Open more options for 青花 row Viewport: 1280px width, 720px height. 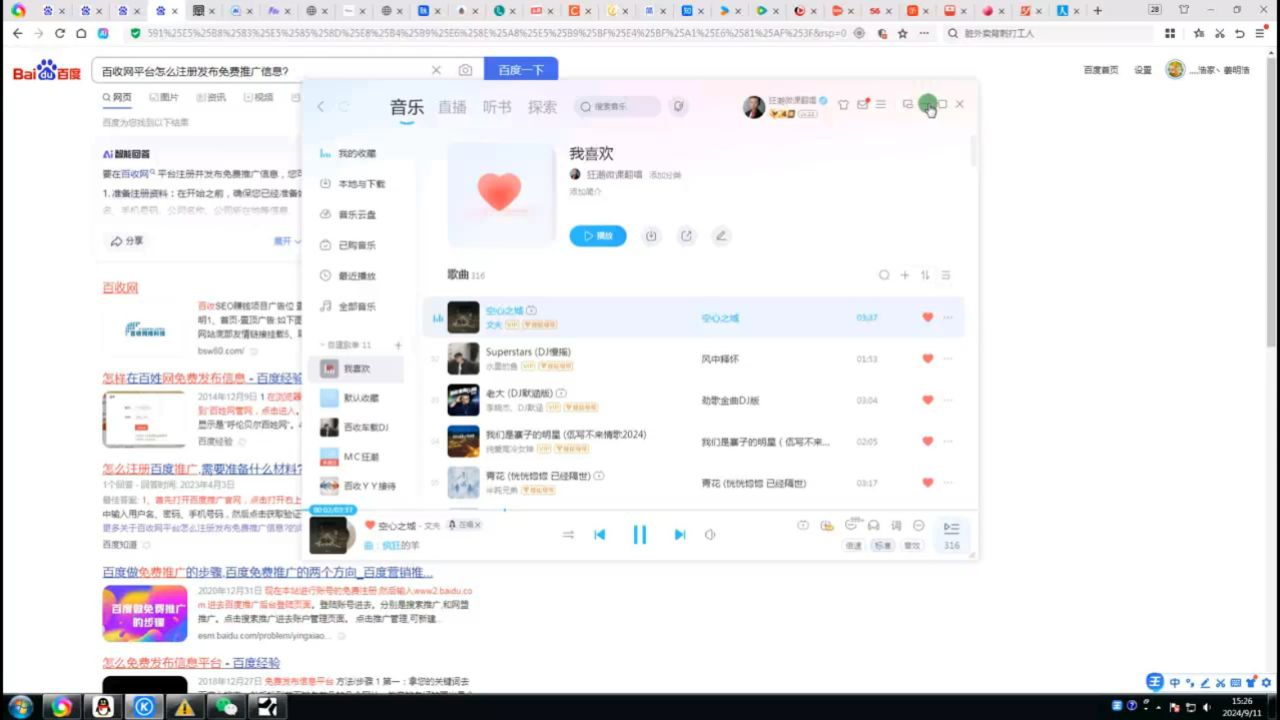click(x=948, y=482)
